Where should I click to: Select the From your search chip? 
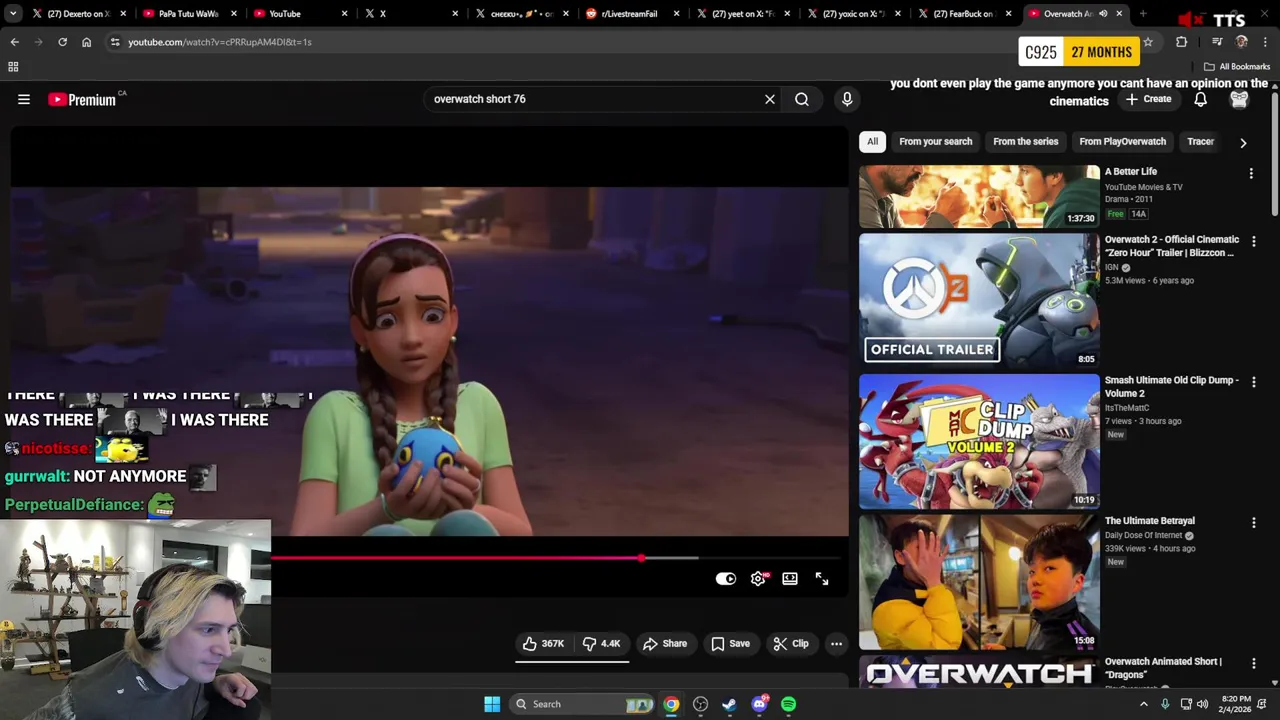point(935,142)
